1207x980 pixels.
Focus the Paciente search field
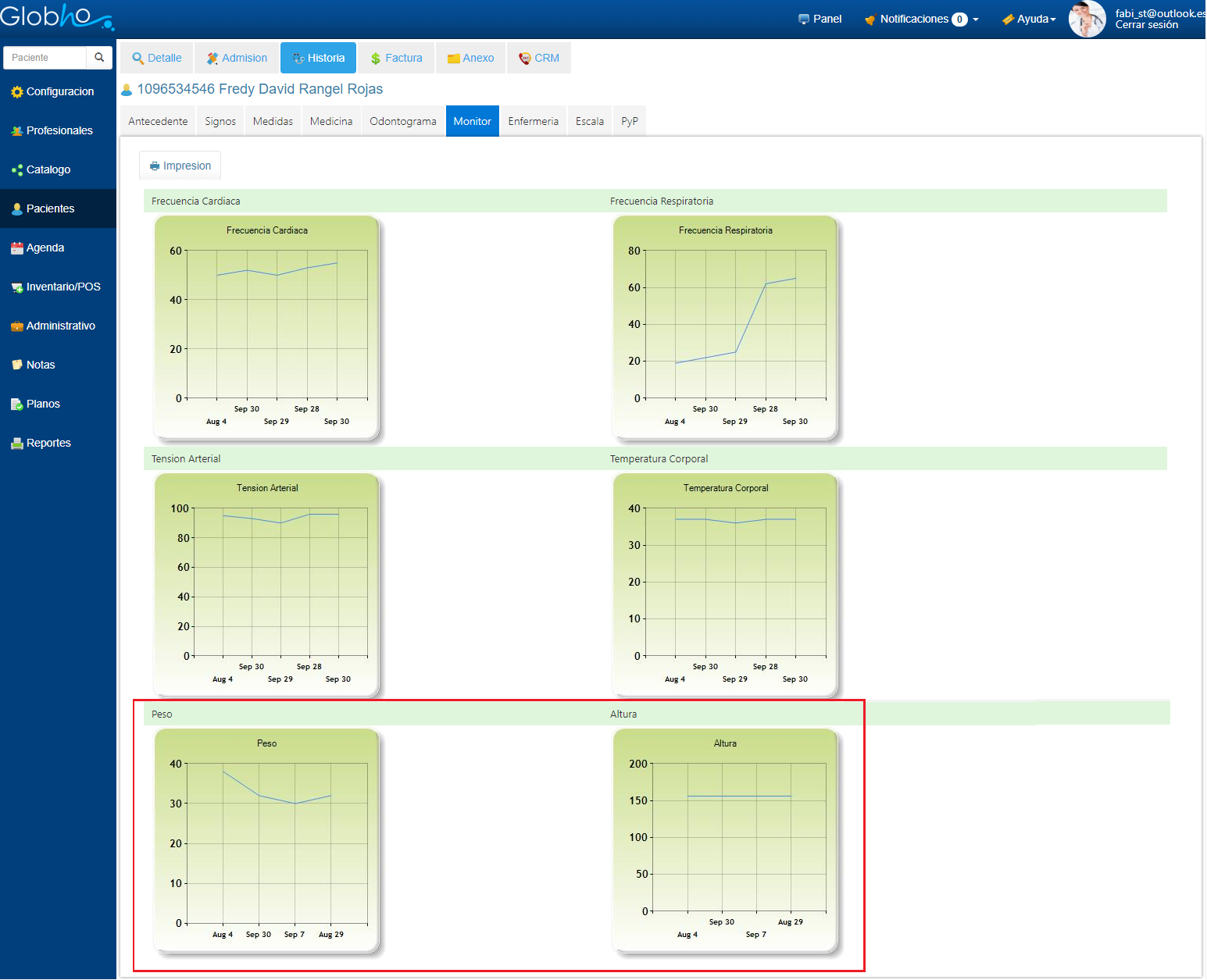(45, 58)
